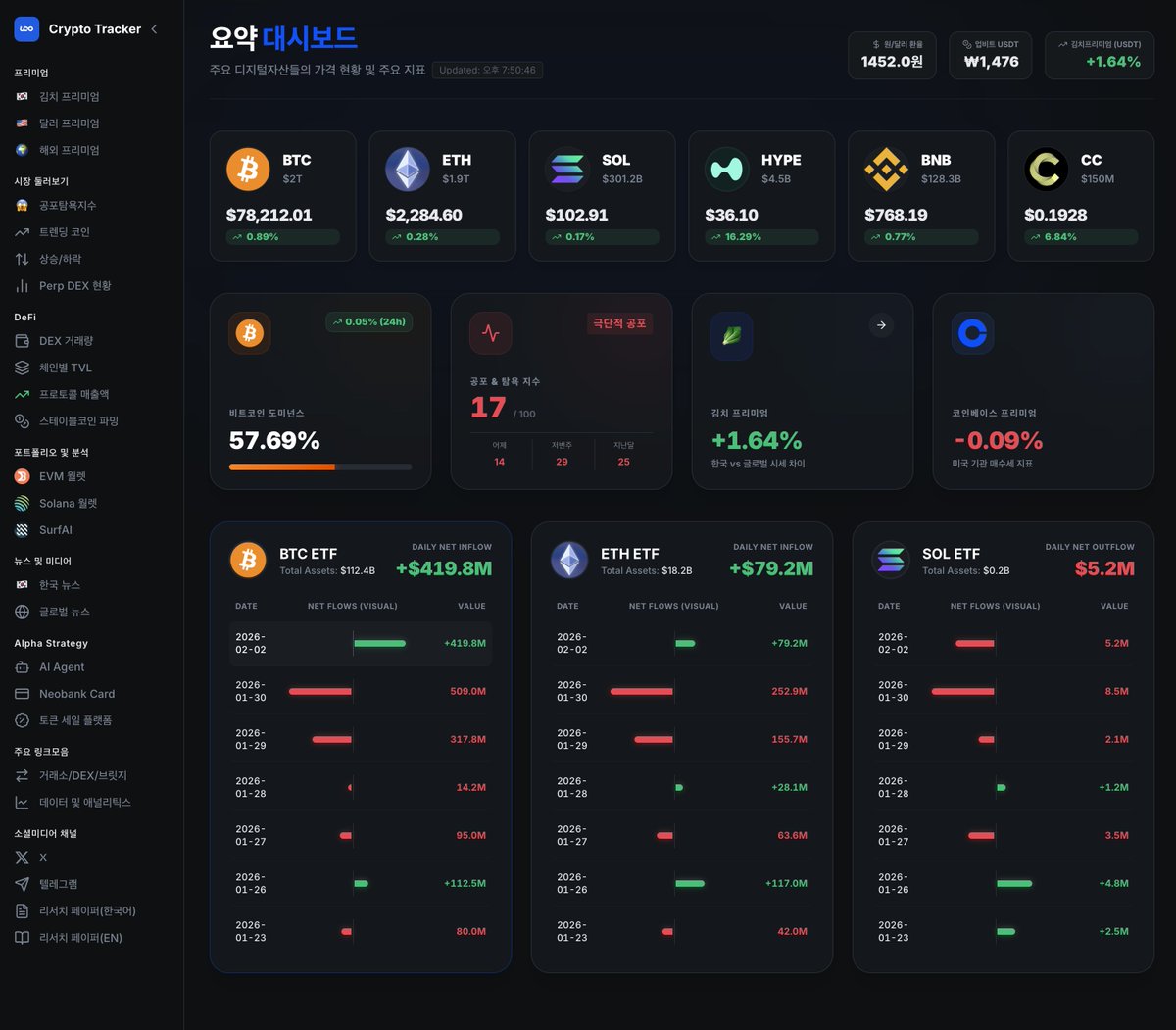Click the 글로벌 뉴스 globe icon
This screenshot has width=1176, height=1030.
(22, 612)
